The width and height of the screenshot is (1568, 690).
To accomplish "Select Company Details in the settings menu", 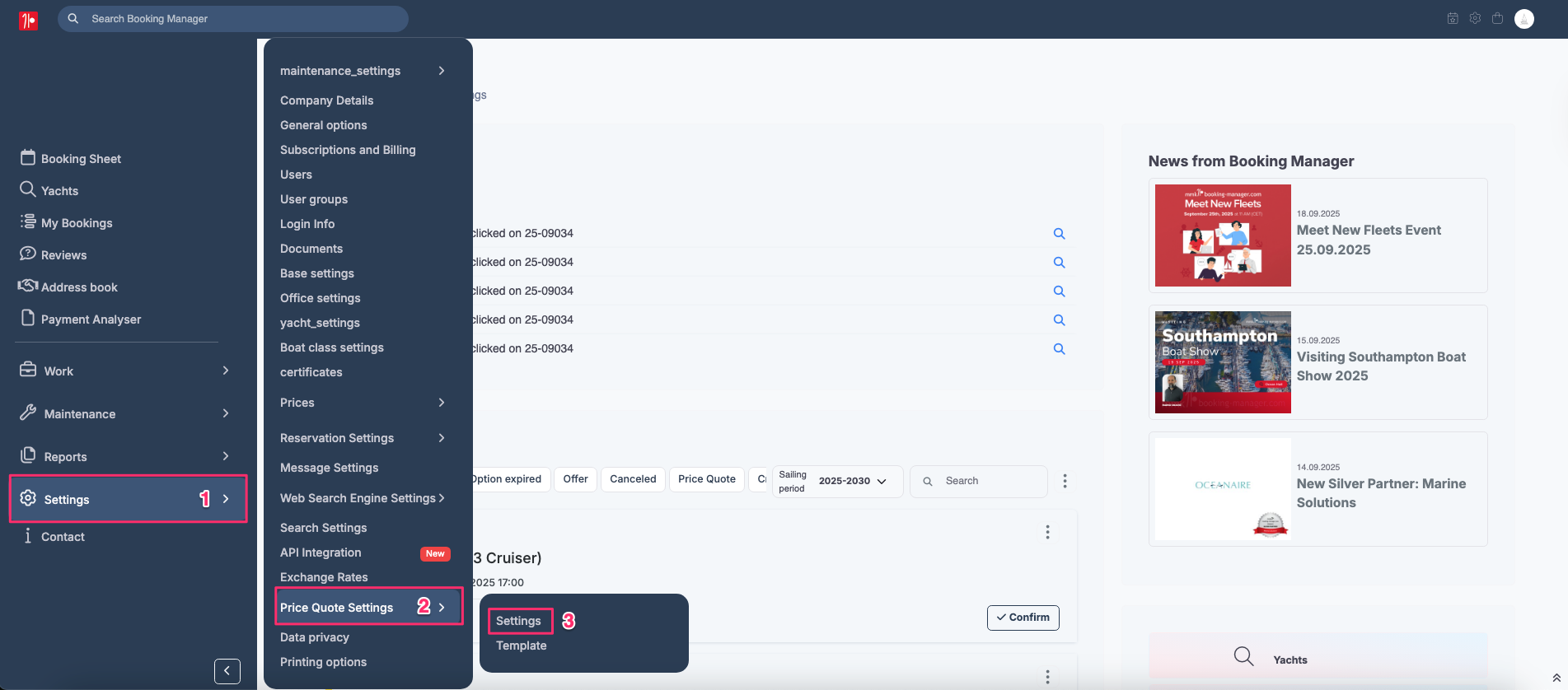I will pyautogui.click(x=326, y=100).
